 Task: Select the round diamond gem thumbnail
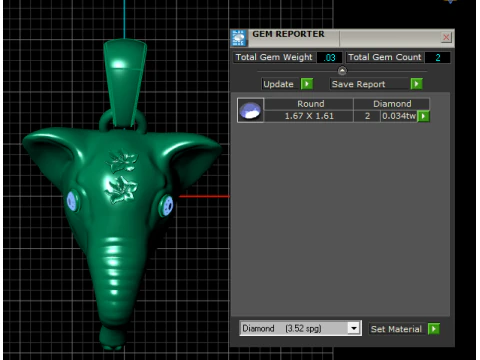click(x=251, y=110)
